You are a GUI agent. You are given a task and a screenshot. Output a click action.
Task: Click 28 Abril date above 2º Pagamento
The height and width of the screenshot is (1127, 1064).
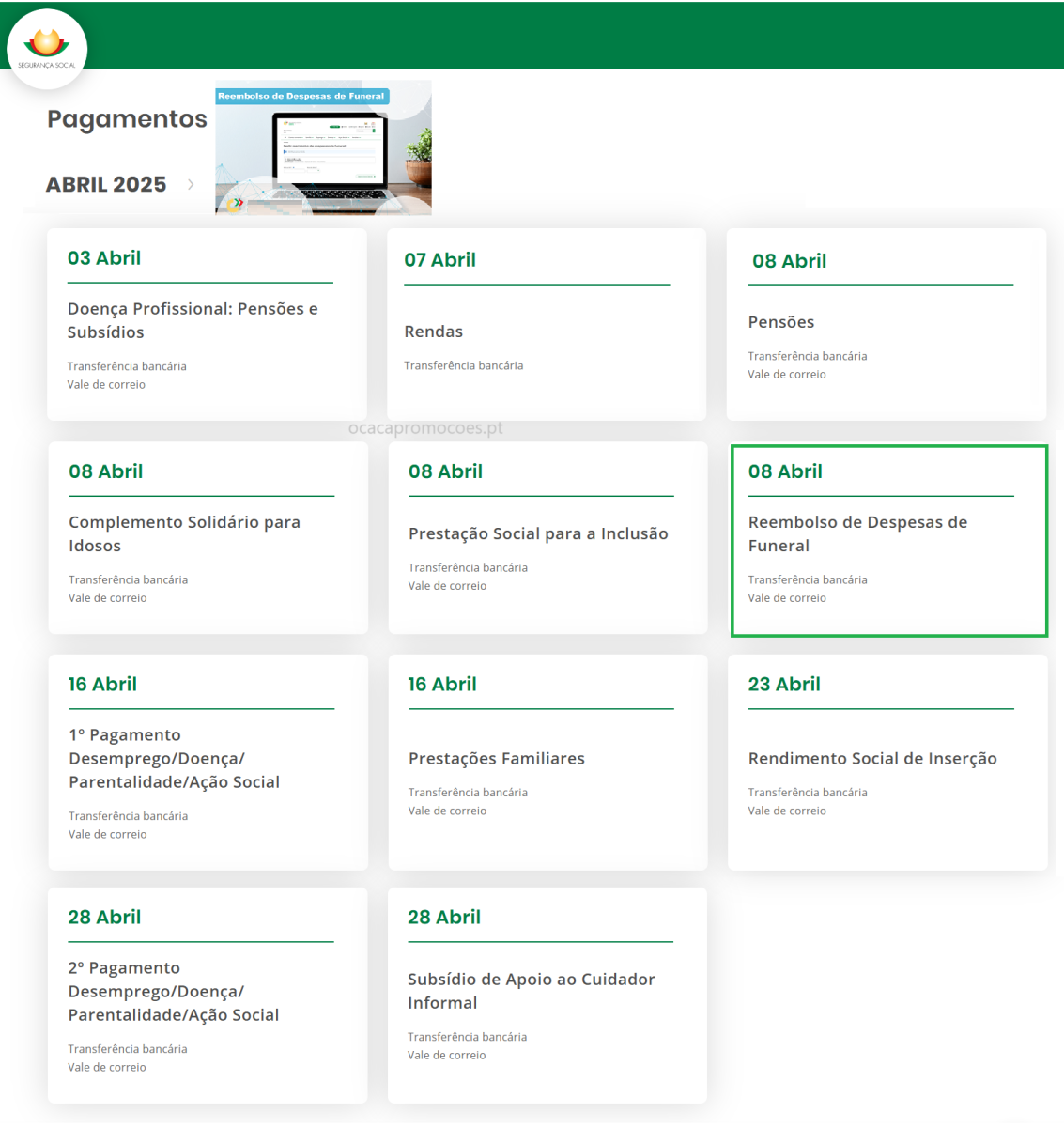[104, 918]
